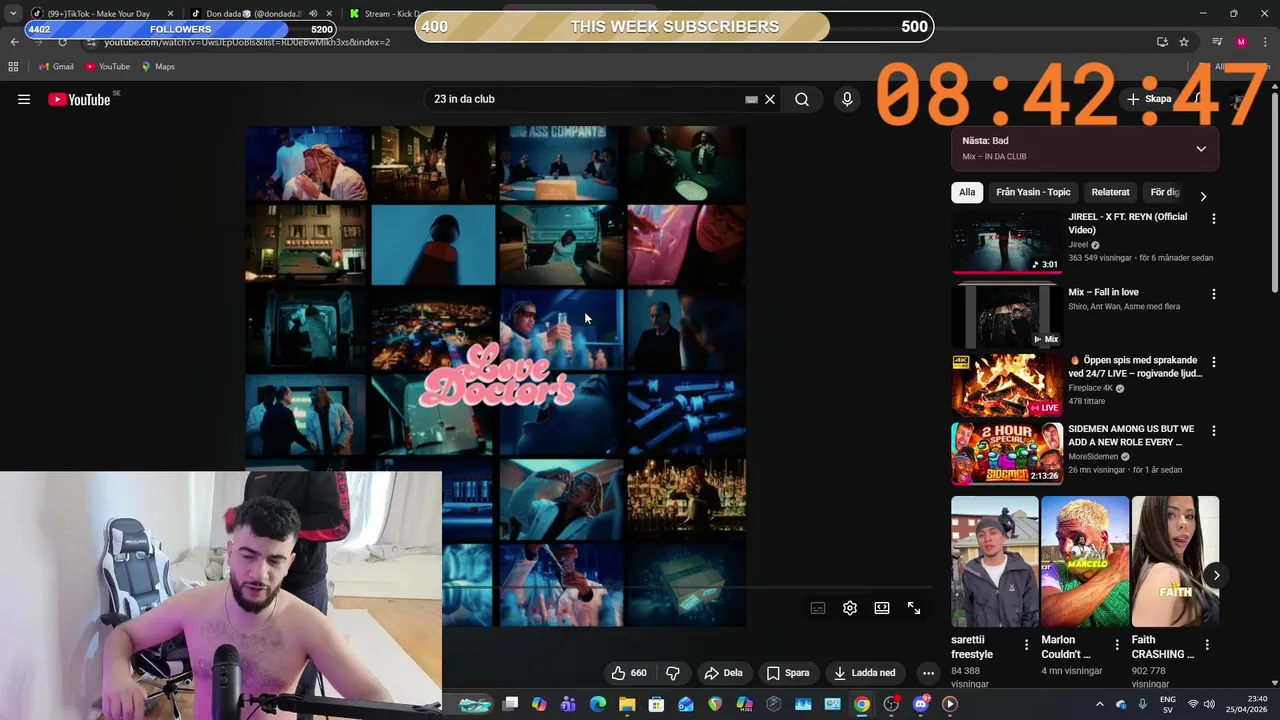Click the Skapa create button
1280x720 pixels.
click(1148, 99)
